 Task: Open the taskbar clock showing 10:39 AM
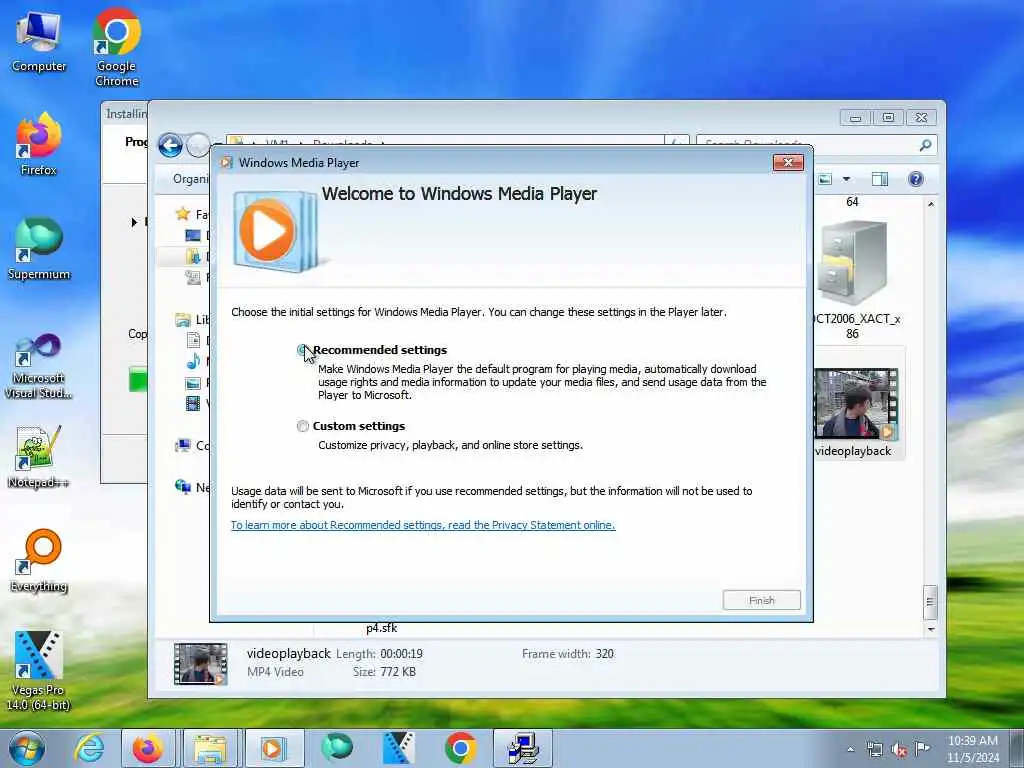973,749
